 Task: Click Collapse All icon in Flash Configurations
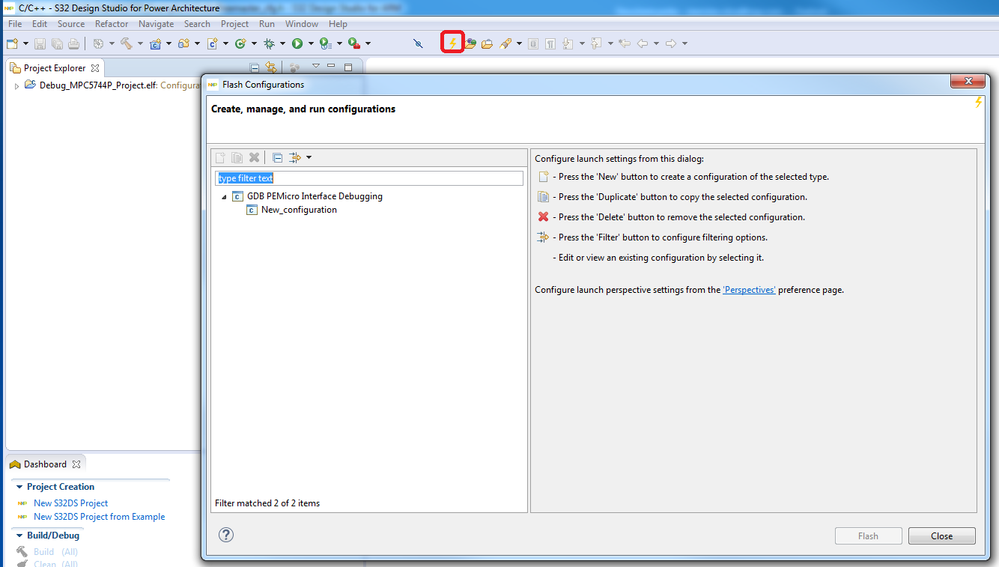(x=277, y=157)
